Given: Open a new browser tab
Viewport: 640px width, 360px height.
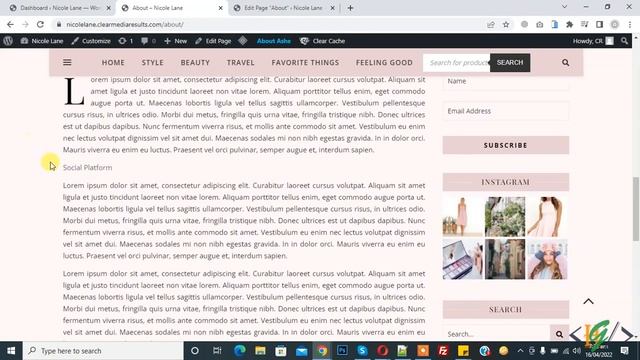Looking at the screenshot, I should [350, 8].
